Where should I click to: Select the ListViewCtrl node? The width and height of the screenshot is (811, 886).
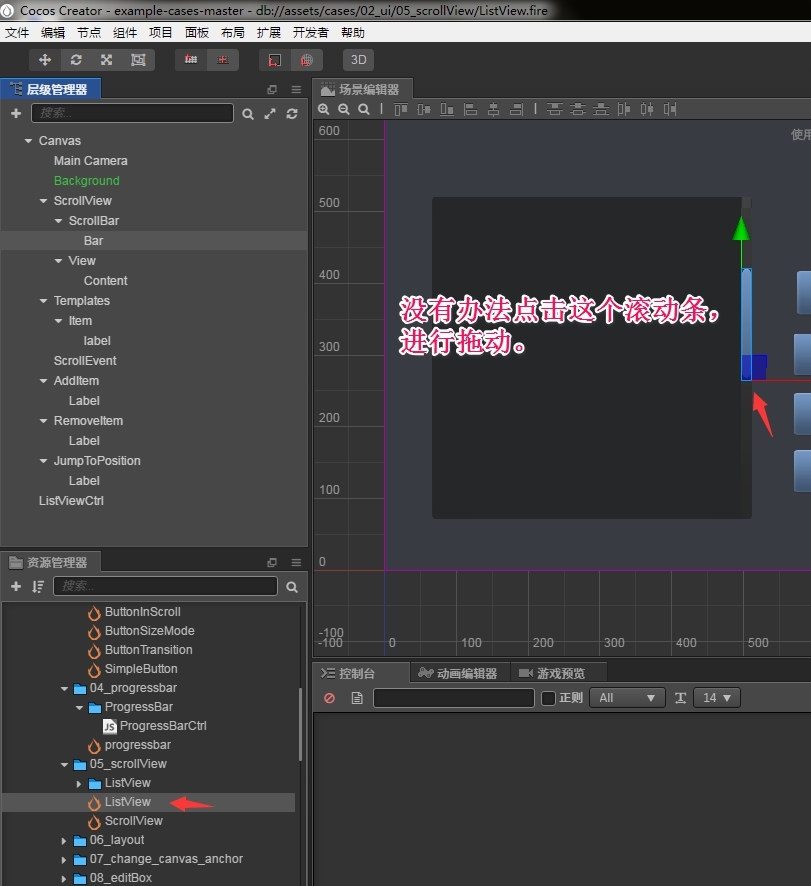point(71,501)
